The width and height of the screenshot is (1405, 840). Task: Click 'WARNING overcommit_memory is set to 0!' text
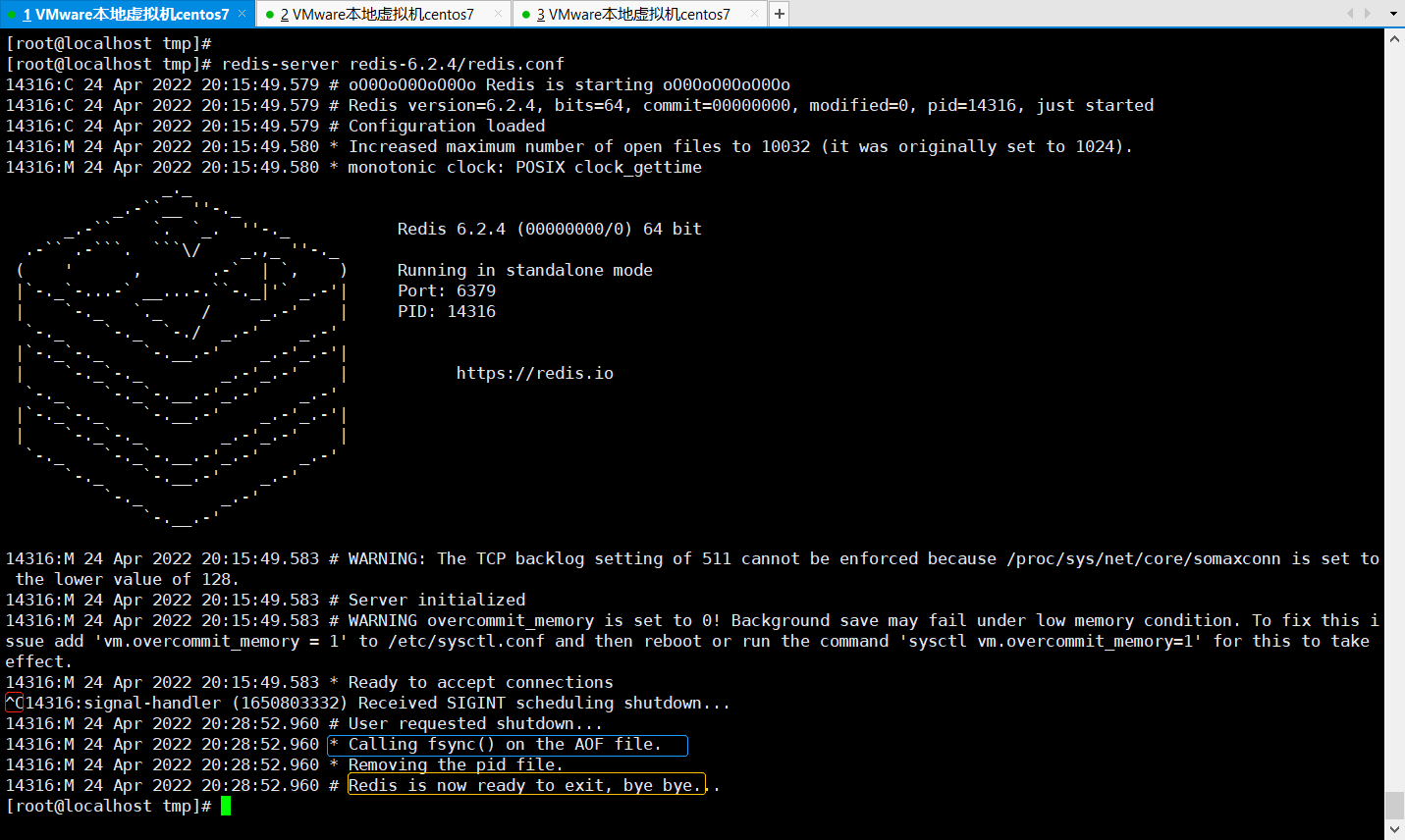pos(535,620)
